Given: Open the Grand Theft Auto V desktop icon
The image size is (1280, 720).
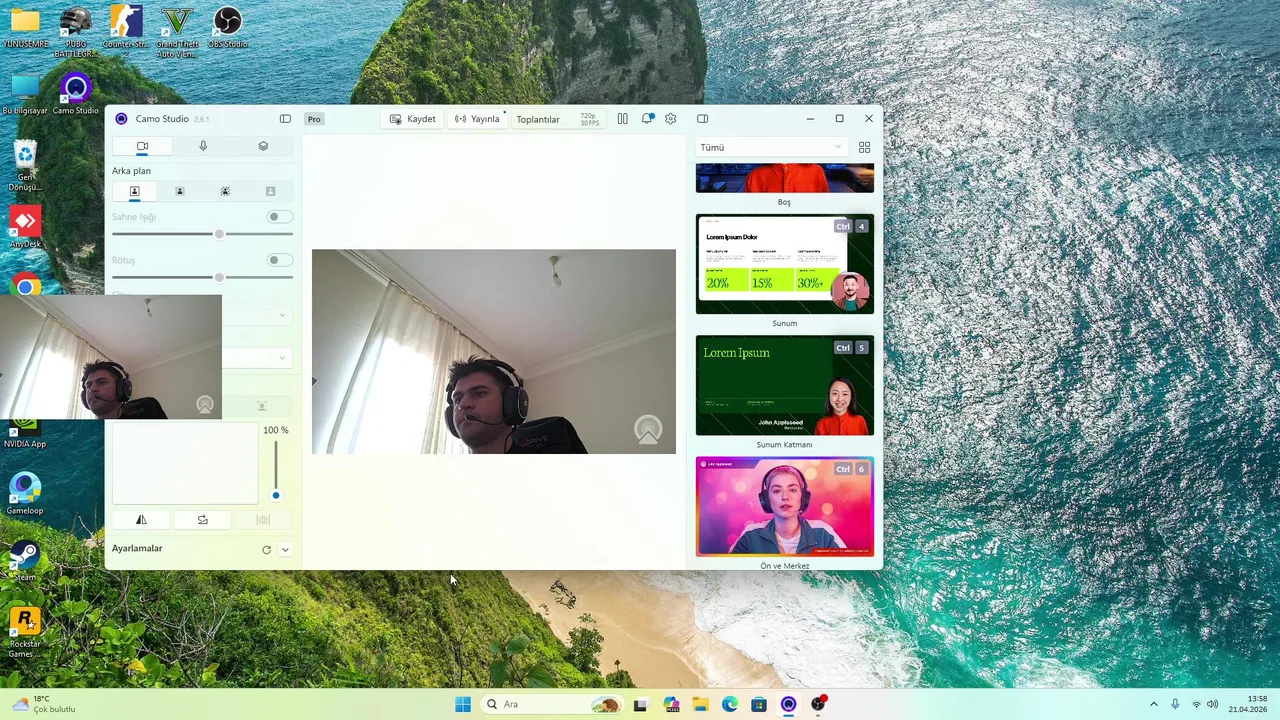Looking at the screenshot, I should click(x=177, y=32).
